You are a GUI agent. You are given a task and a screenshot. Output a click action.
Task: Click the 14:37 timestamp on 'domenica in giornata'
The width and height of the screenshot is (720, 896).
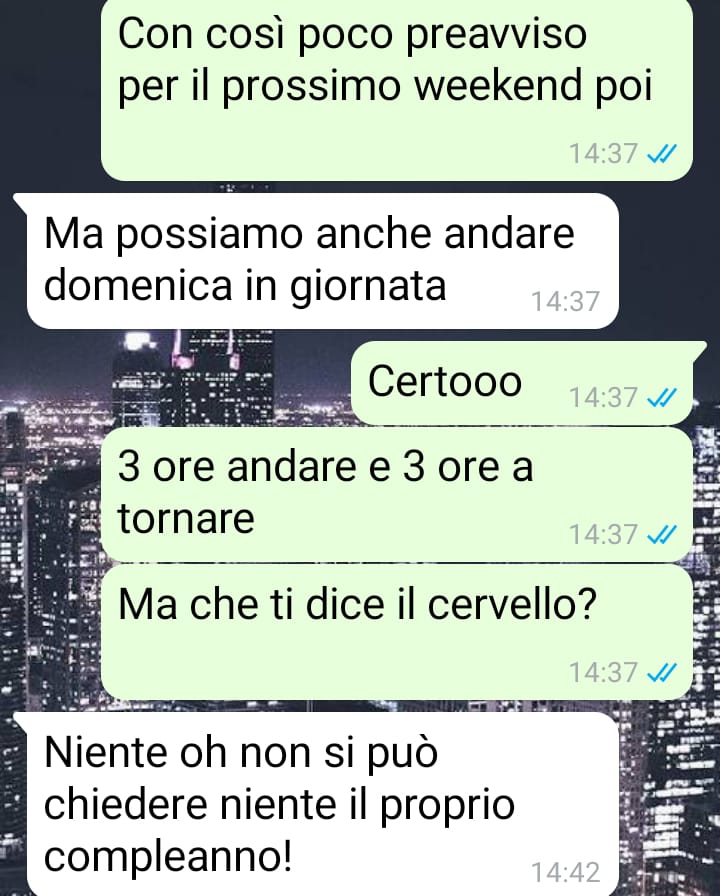pyautogui.click(x=566, y=302)
